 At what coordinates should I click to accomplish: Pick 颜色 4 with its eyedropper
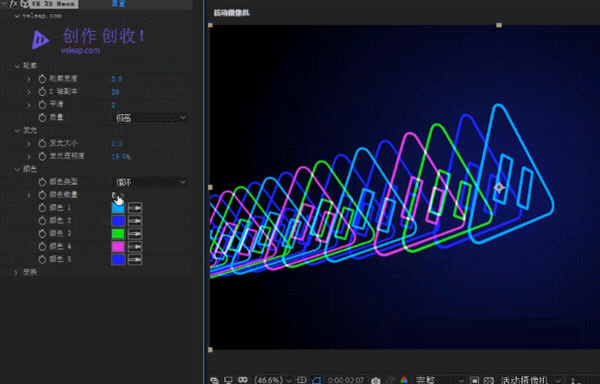click(x=135, y=247)
